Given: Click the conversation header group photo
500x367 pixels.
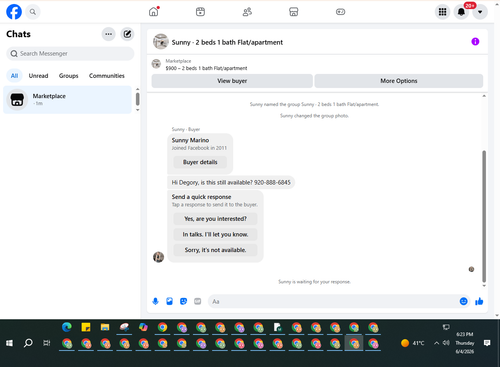Looking at the screenshot, I should pos(161,42).
